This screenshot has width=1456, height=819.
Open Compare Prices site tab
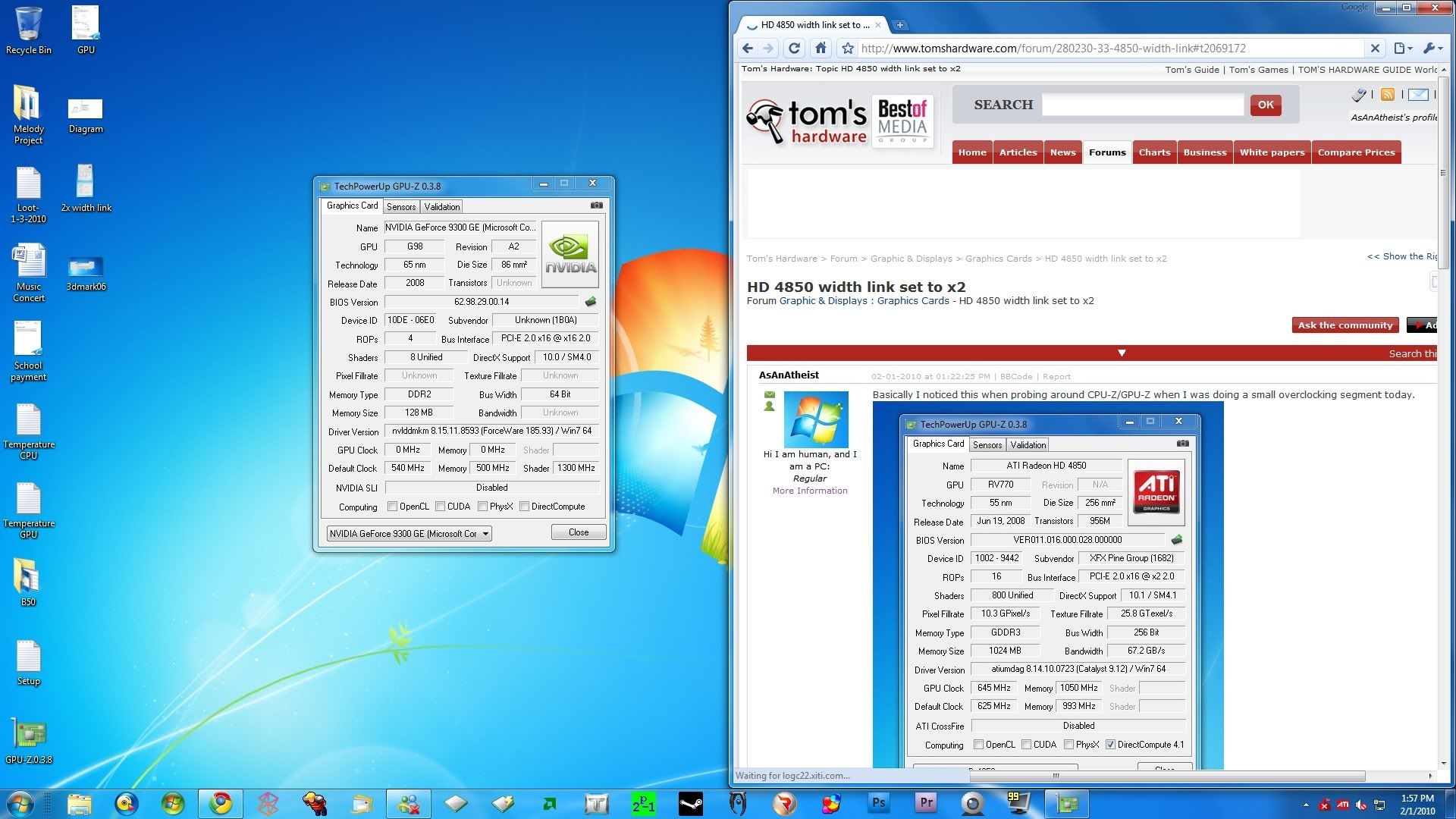[x=1356, y=152]
